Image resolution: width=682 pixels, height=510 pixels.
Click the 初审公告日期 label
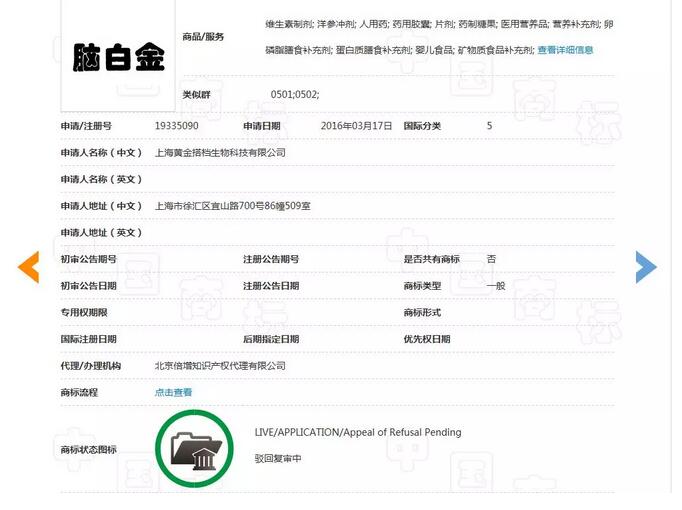click(89, 286)
